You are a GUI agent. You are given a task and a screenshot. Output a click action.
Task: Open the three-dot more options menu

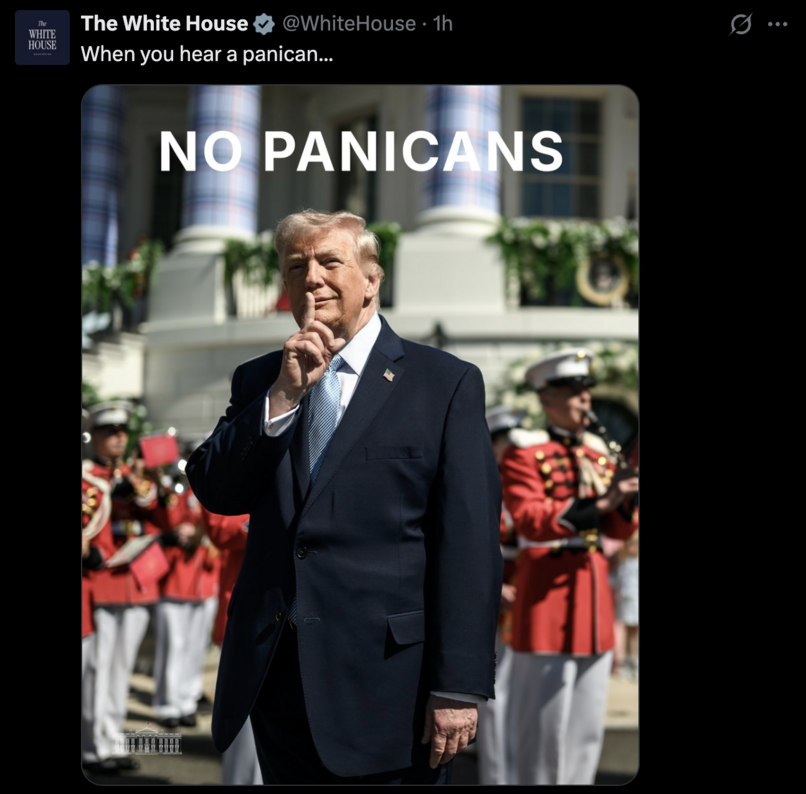(777, 24)
